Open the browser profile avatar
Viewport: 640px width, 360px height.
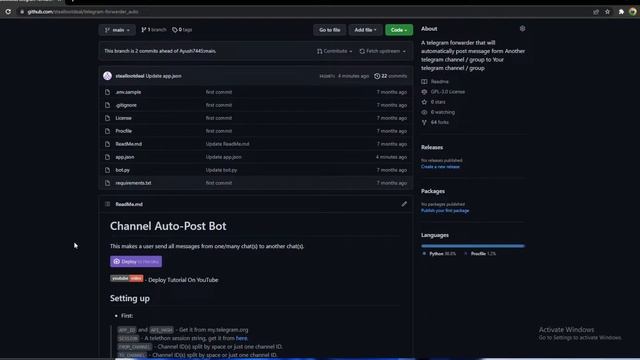[632, 12]
